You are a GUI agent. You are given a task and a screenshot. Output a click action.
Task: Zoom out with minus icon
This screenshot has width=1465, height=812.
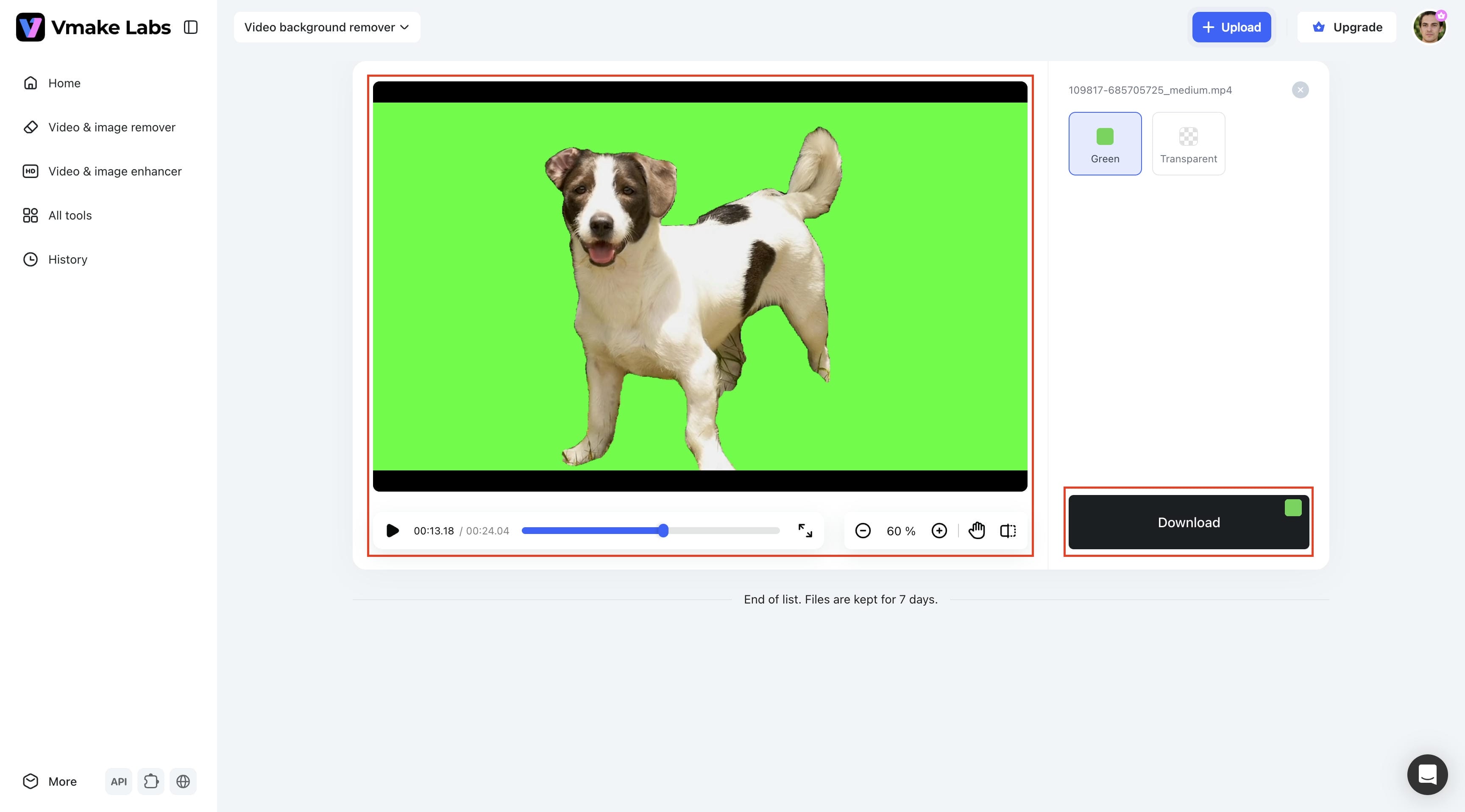point(863,531)
